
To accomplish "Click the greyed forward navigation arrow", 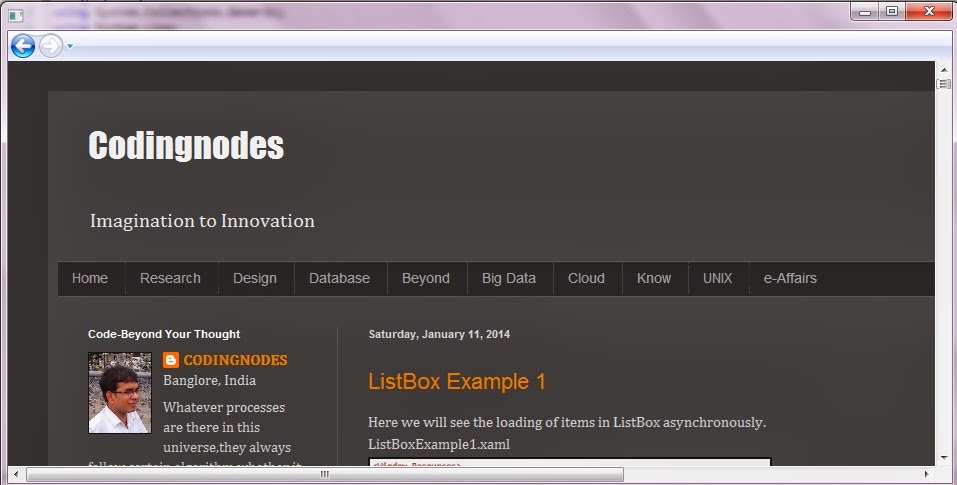I will tap(51, 46).
